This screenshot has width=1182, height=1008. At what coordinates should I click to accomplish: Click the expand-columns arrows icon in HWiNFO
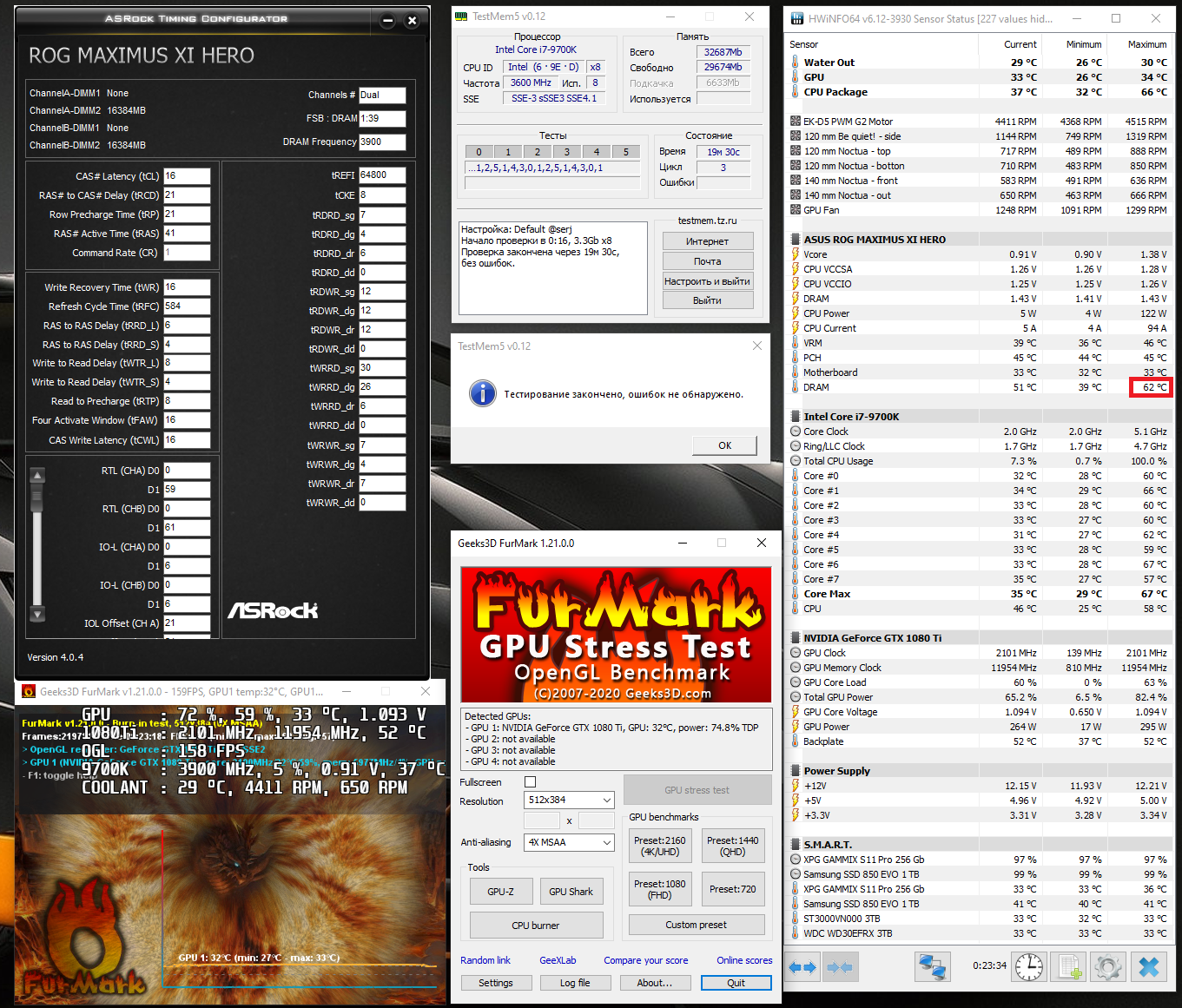tap(802, 966)
